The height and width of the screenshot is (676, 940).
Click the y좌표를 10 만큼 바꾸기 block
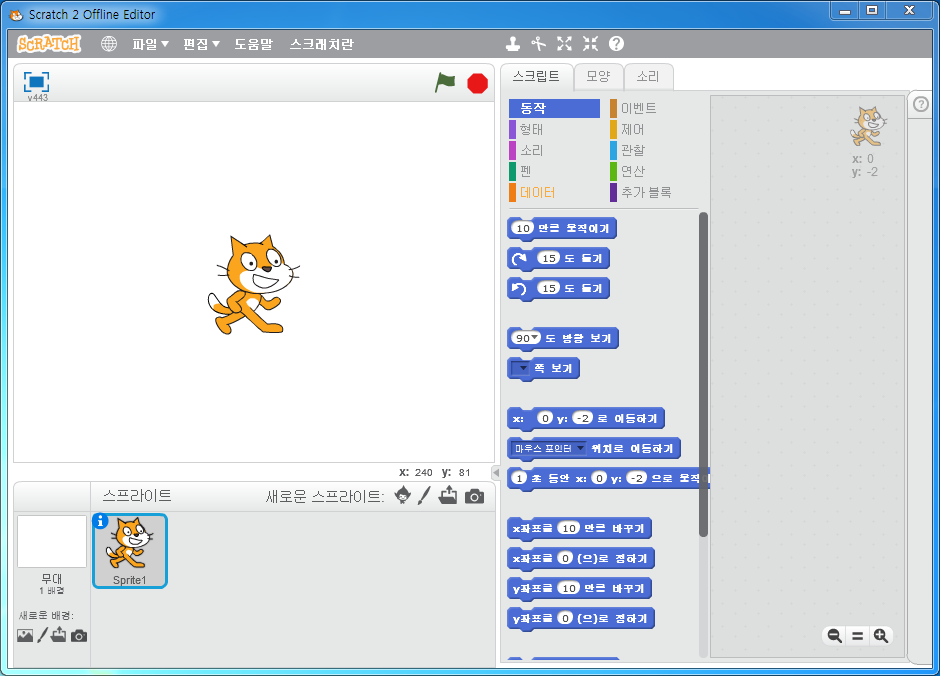(579, 588)
